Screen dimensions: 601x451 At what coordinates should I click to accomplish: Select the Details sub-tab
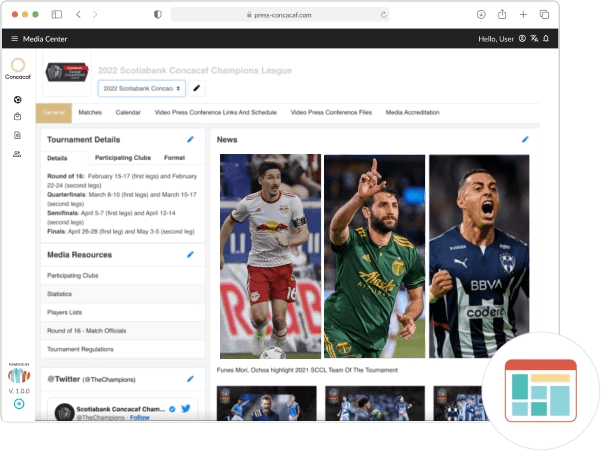pyautogui.click(x=57, y=158)
